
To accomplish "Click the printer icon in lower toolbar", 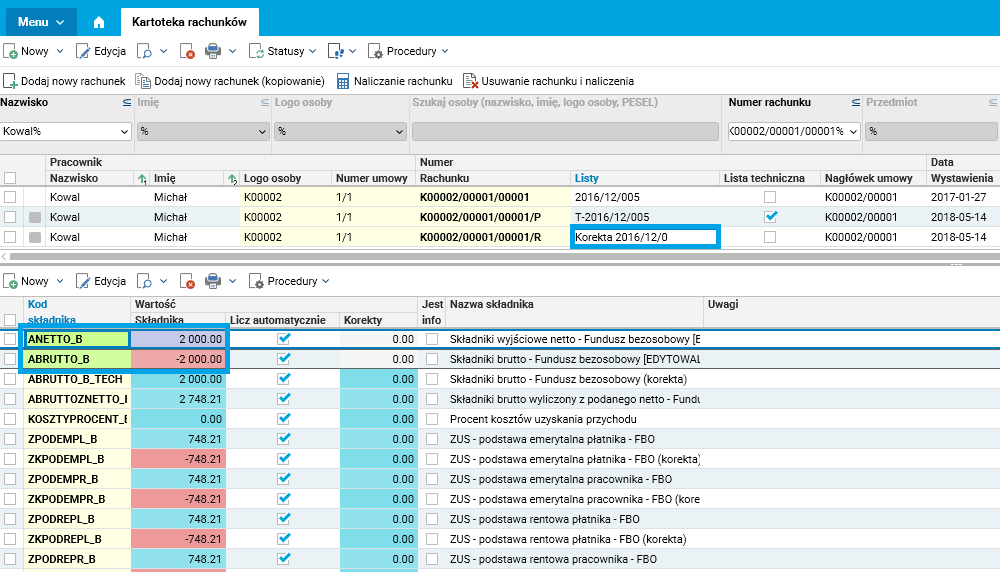I will 213,281.
